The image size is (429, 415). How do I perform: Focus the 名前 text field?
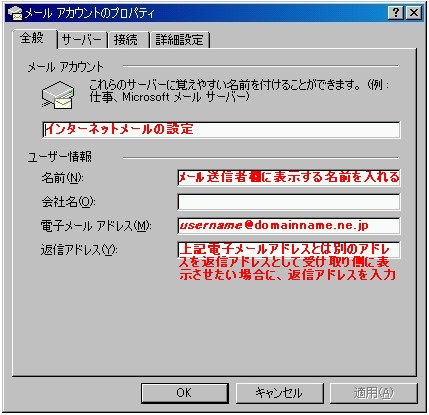click(289, 177)
